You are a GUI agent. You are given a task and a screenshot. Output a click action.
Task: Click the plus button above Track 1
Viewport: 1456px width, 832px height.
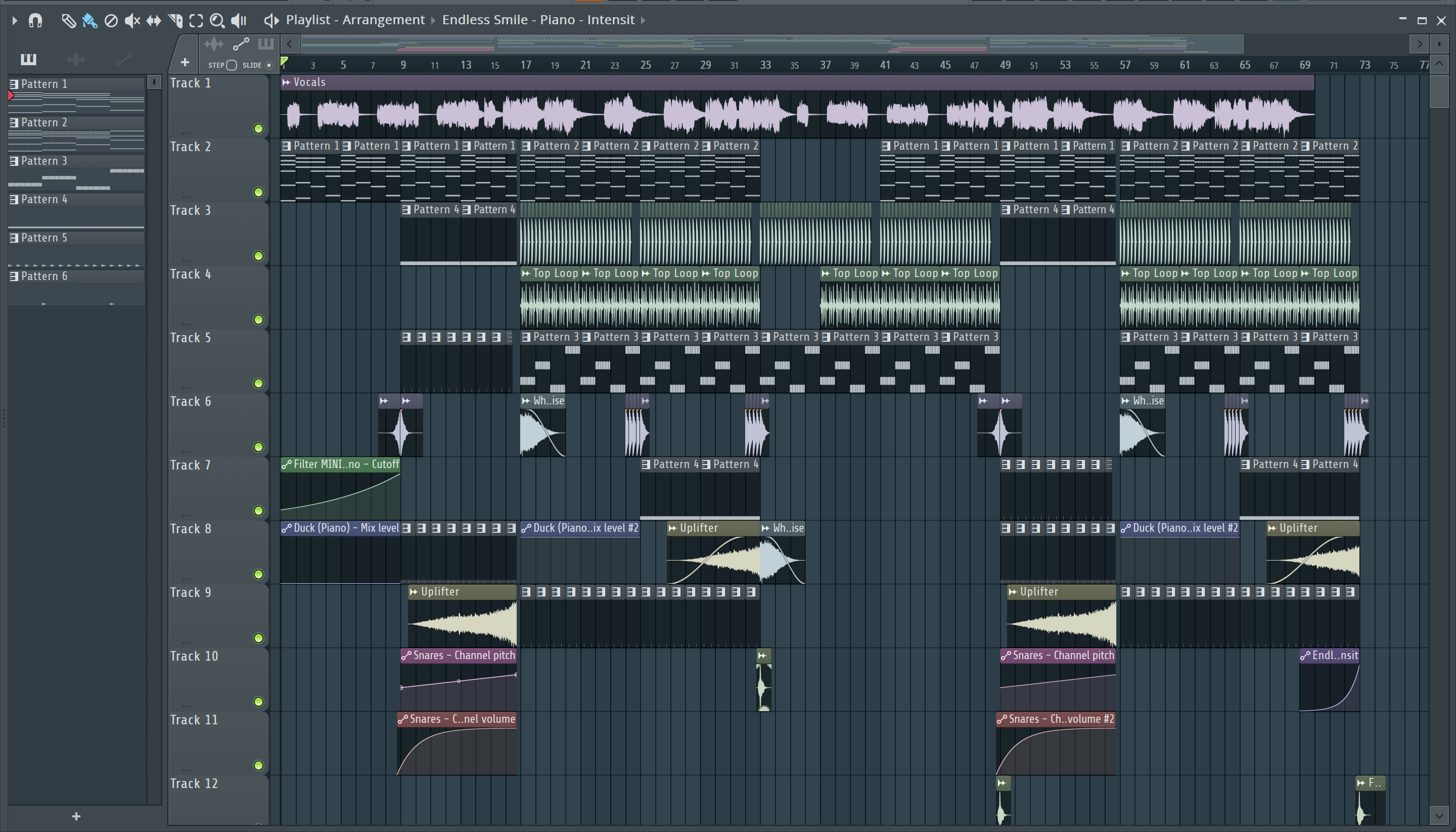pyautogui.click(x=185, y=62)
